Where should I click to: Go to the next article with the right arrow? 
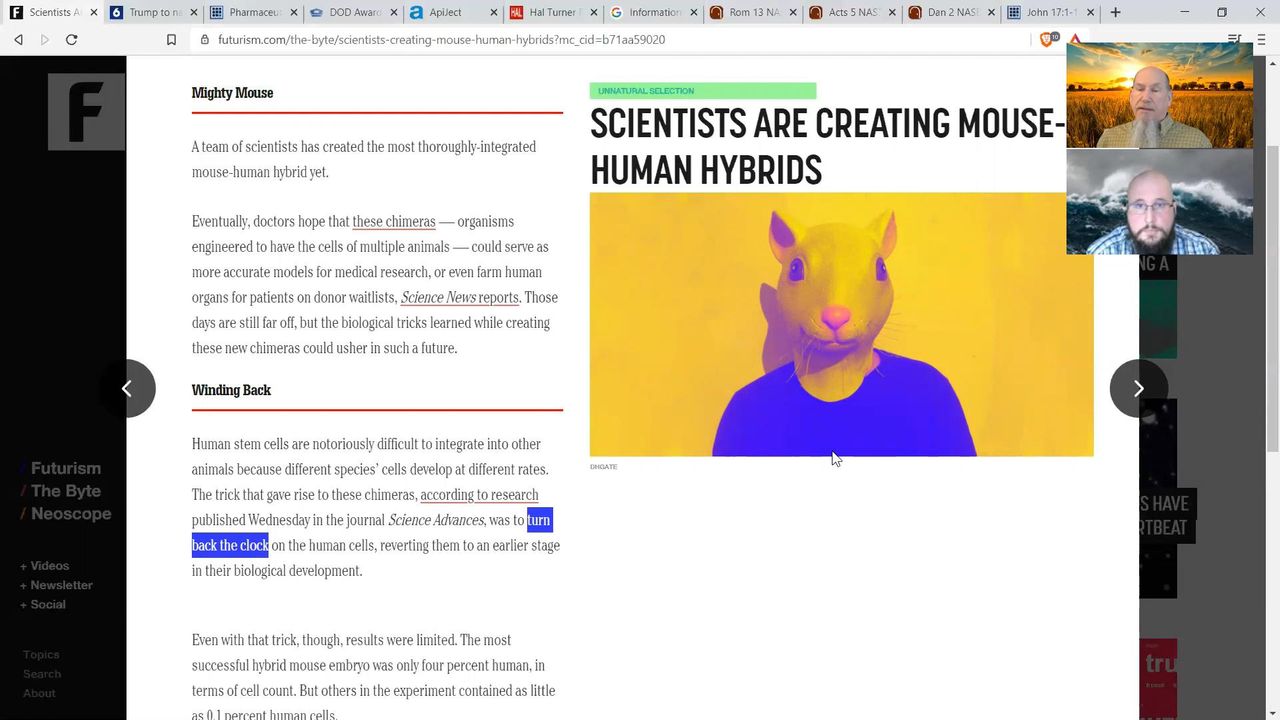[x=1138, y=388]
